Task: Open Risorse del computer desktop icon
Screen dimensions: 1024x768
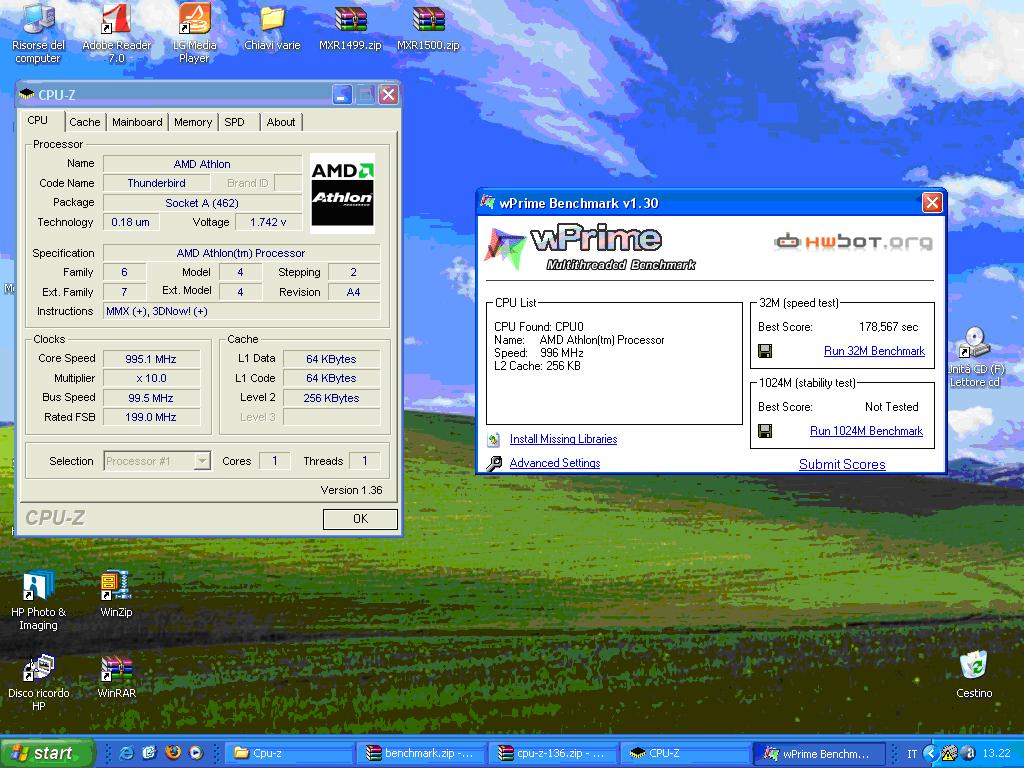Action: pyautogui.click(x=38, y=34)
